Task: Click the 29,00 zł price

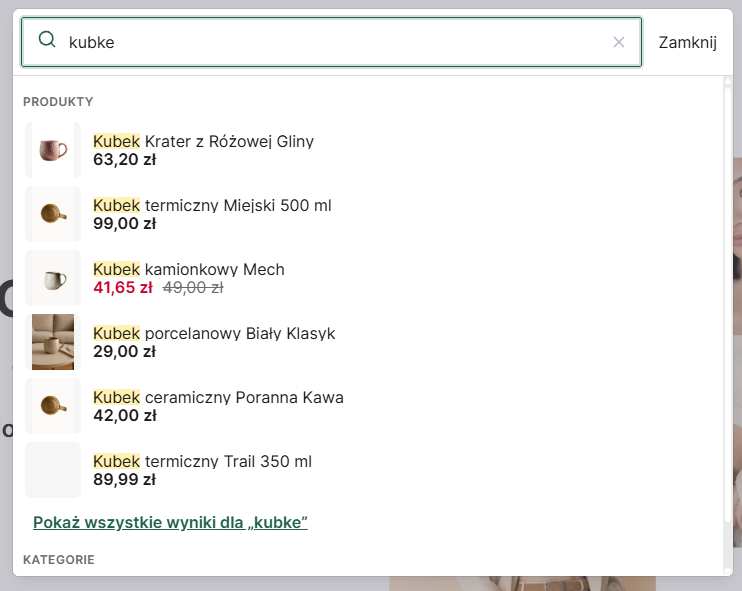Action: (x=124, y=352)
